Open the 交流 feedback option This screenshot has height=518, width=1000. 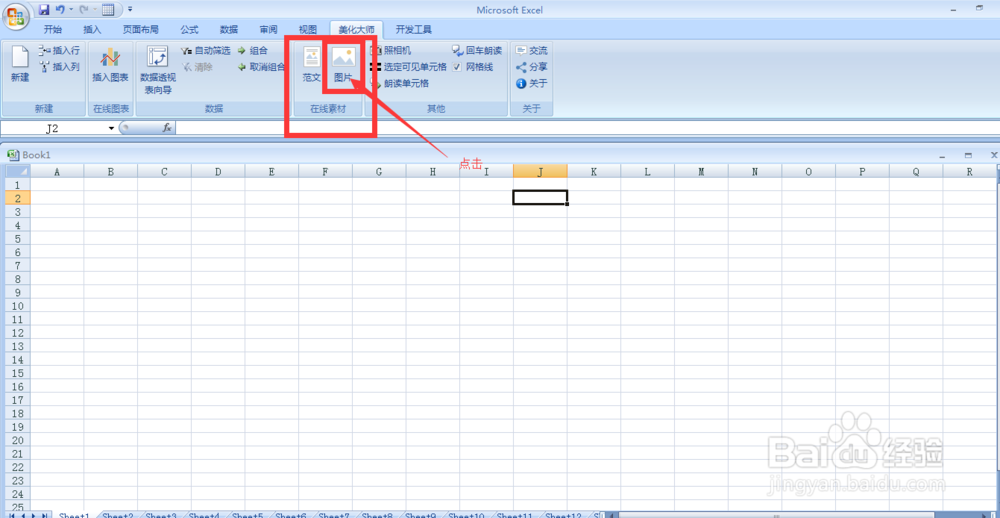pyautogui.click(x=531, y=50)
